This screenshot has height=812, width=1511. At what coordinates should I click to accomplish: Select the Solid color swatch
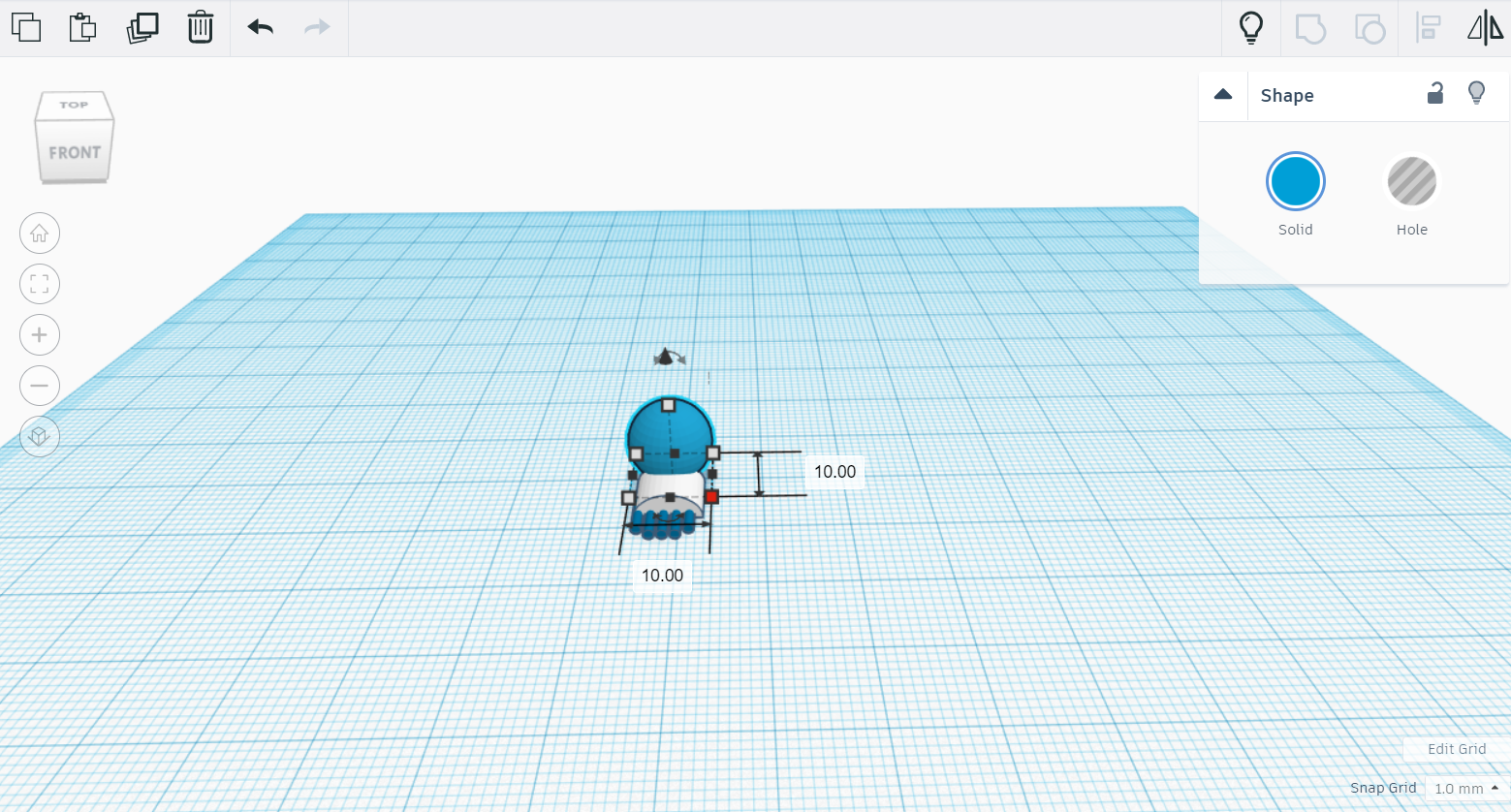coord(1296,181)
